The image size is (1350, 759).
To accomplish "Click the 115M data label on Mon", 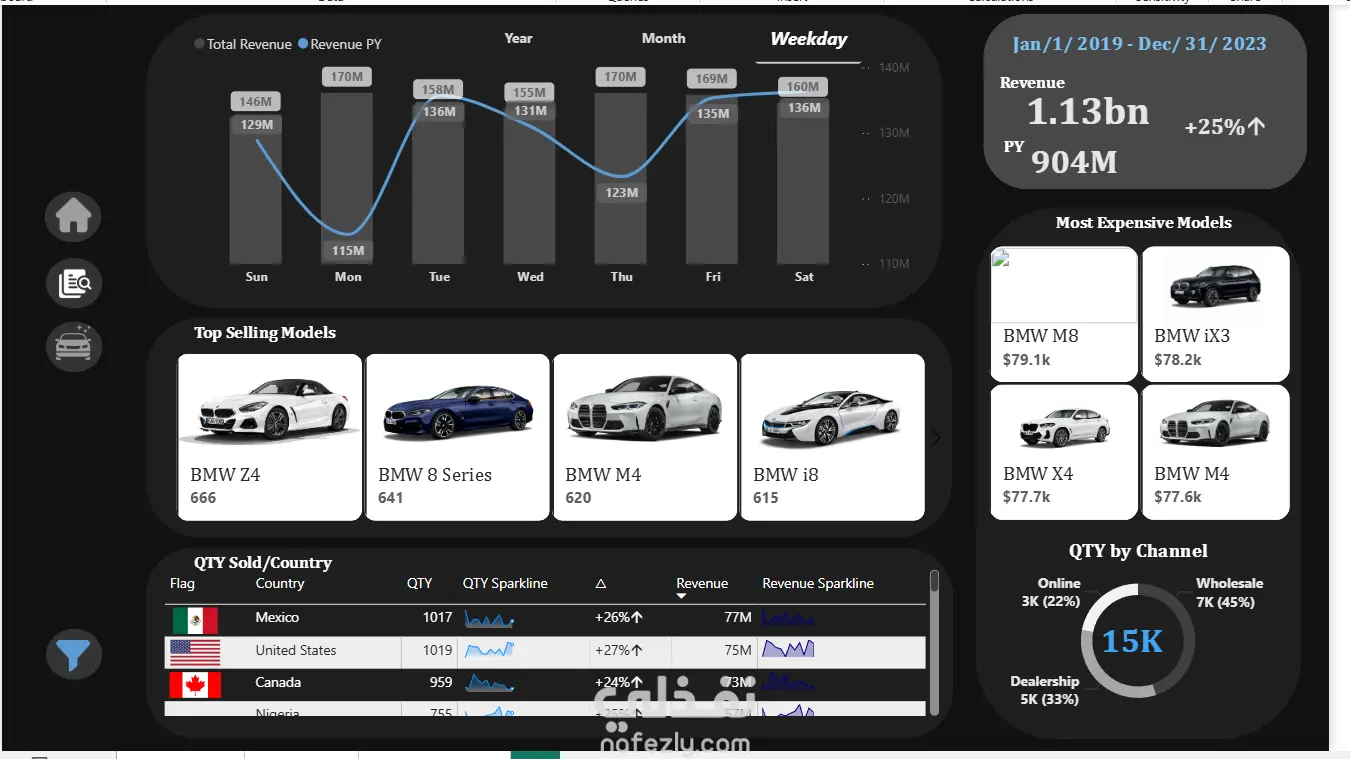I will (x=348, y=250).
